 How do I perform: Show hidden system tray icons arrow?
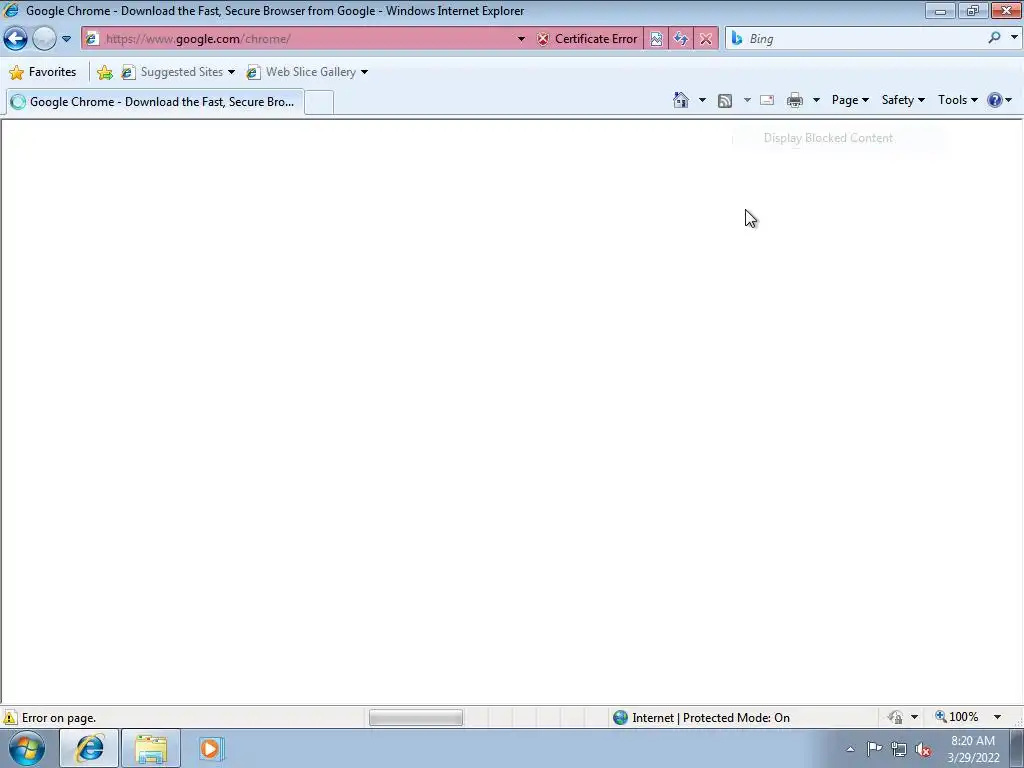click(850, 750)
